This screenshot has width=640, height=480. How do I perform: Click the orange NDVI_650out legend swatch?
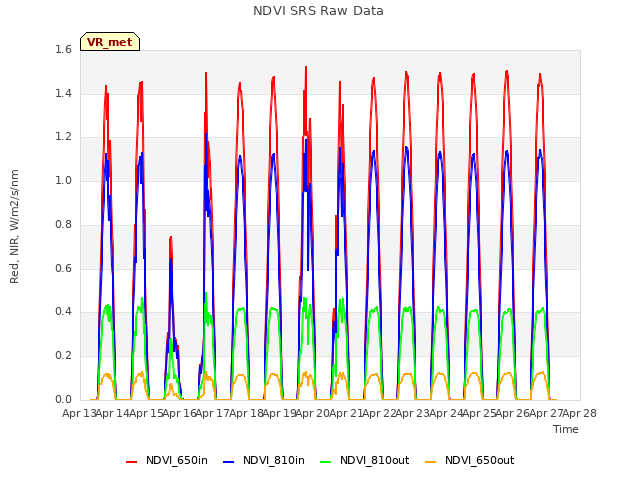(x=431, y=462)
